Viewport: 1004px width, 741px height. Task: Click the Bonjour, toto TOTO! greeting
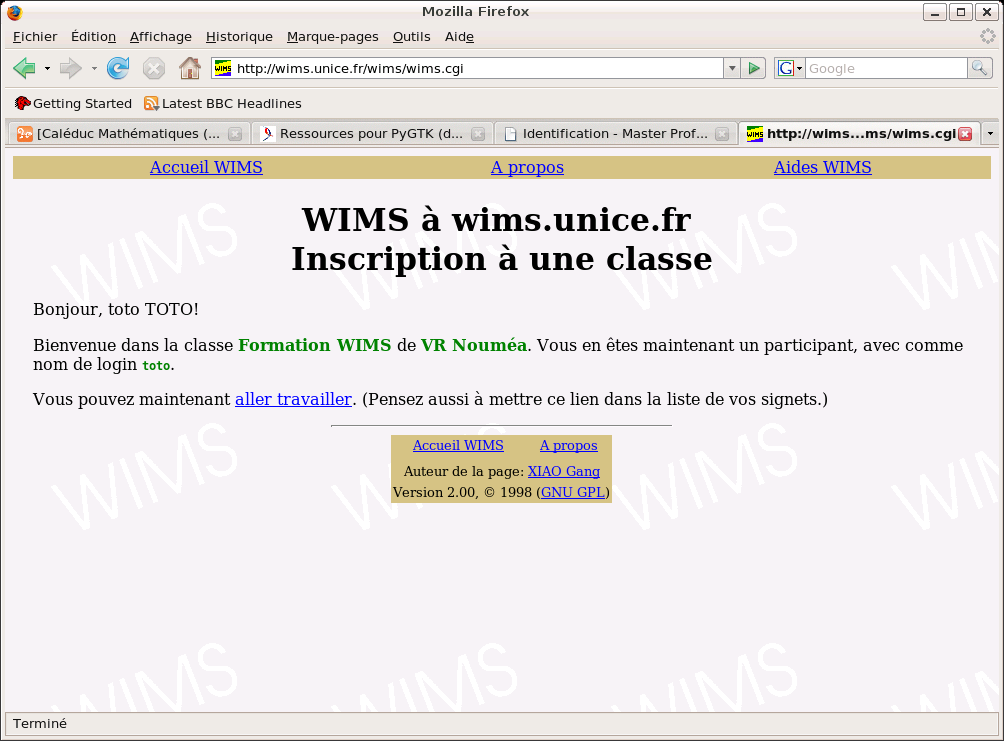coord(116,309)
